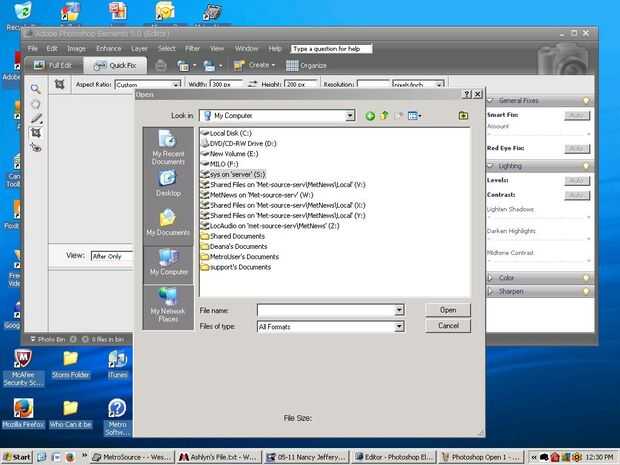620x465 pixels.
Task: Open My Recent Documents in places bar
Action: click(168, 147)
